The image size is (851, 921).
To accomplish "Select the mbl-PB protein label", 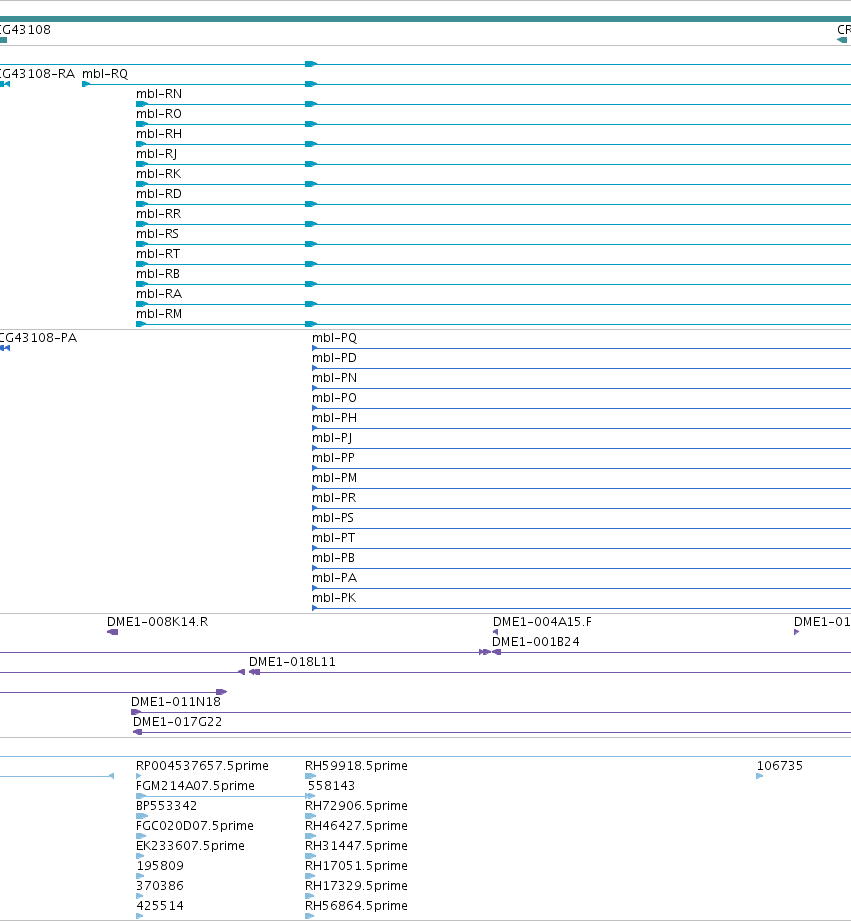I will 333,557.
